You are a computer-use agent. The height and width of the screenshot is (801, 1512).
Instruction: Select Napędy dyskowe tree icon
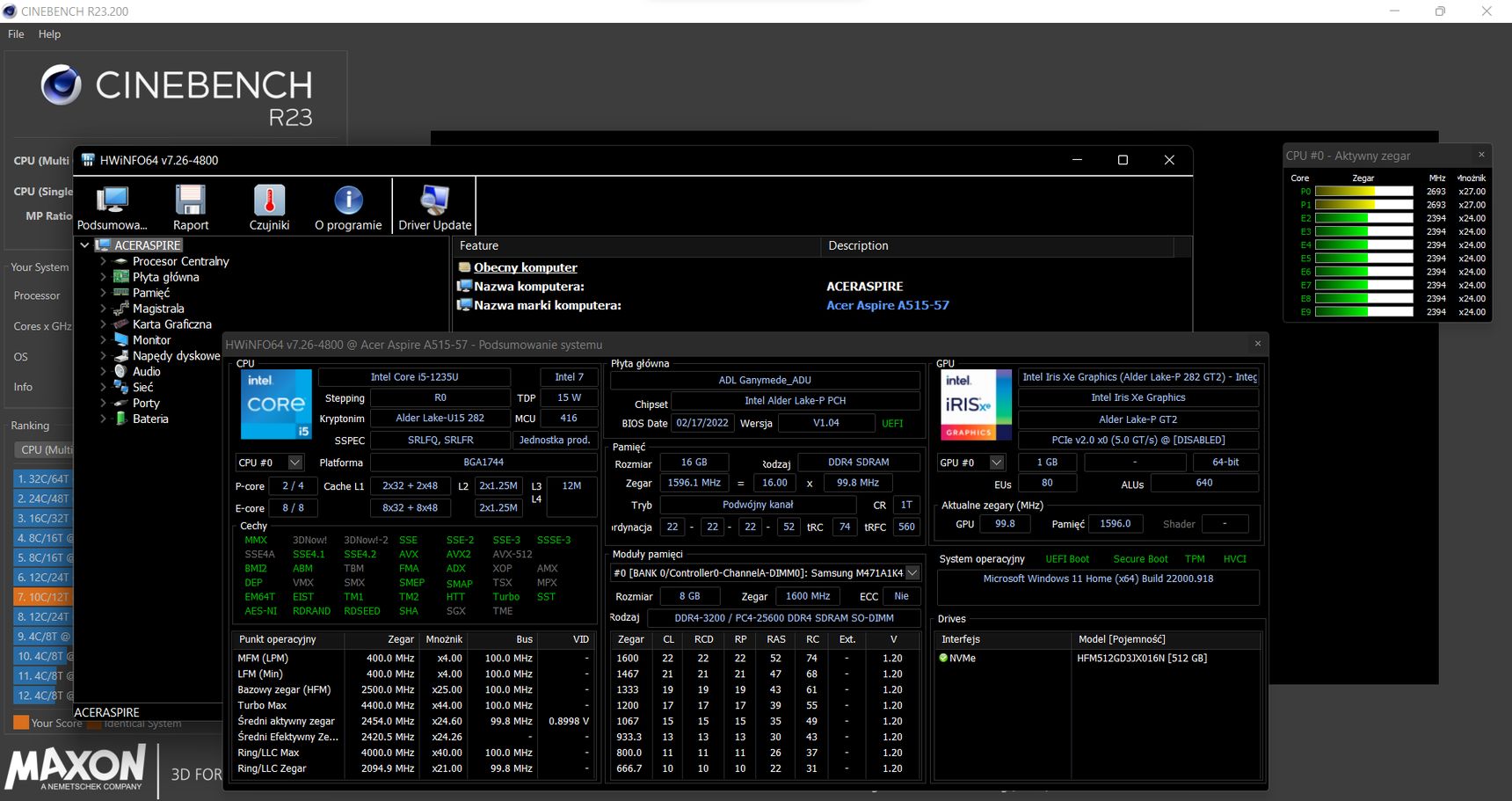click(x=121, y=356)
